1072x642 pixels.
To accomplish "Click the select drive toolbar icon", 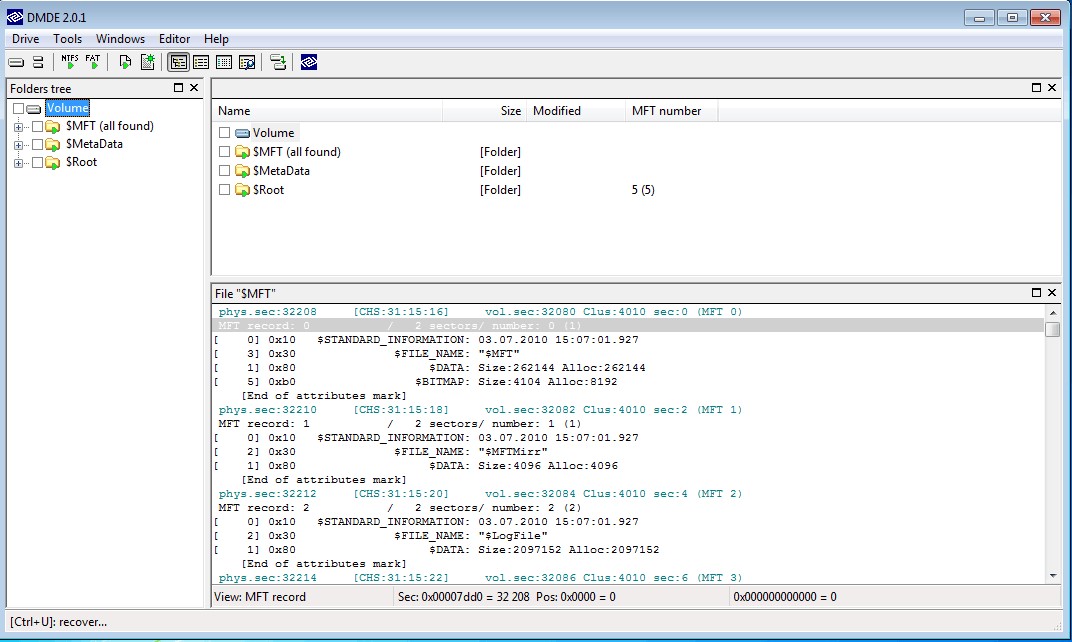I will click(x=16, y=62).
